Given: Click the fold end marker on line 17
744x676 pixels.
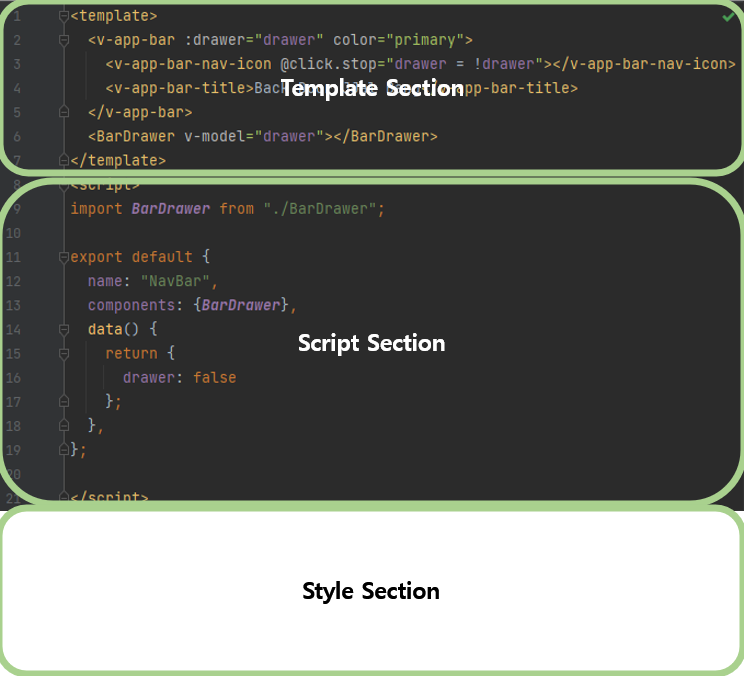Looking at the screenshot, I should pos(64,402).
